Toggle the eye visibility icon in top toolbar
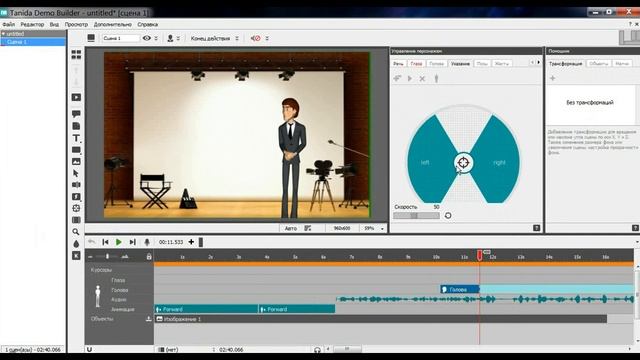Viewport: 640px width, 360px height. point(146,38)
